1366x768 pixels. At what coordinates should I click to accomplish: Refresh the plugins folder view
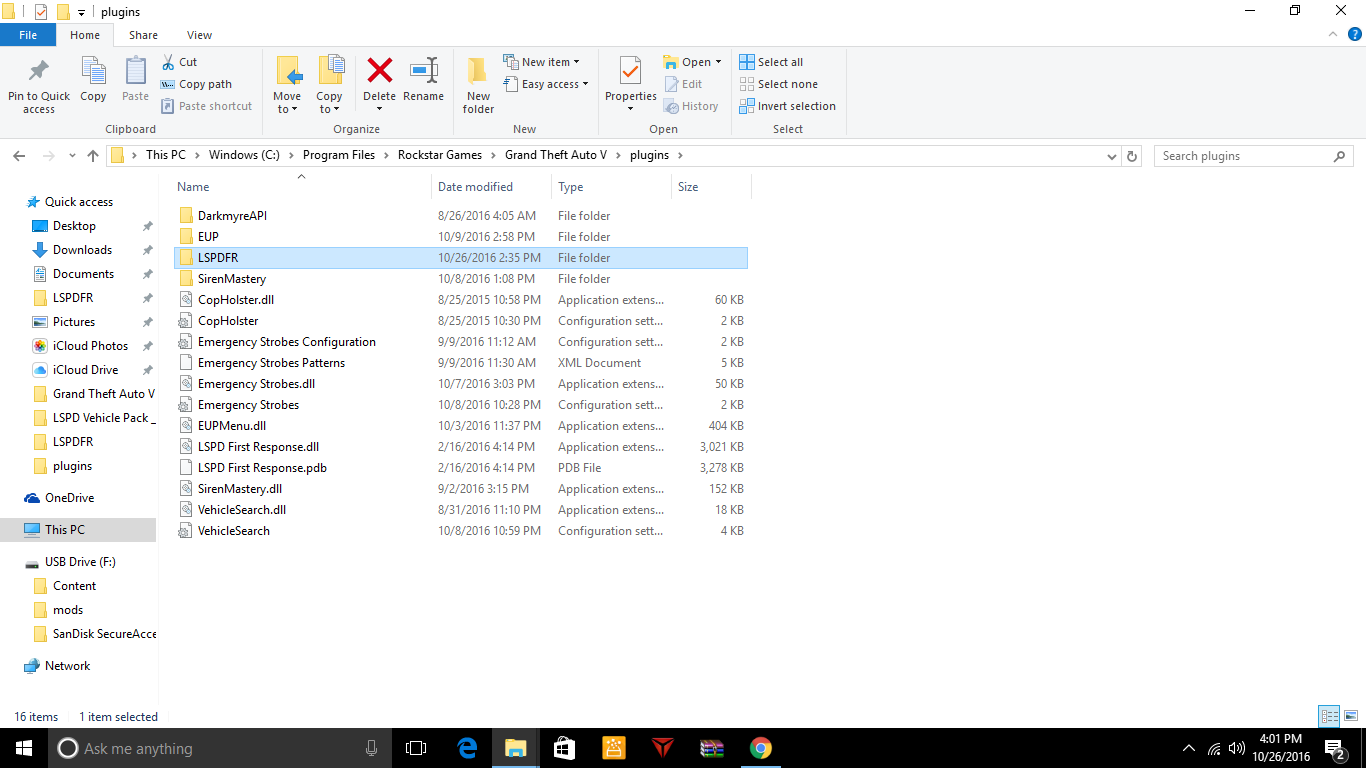click(x=1132, y=156)
